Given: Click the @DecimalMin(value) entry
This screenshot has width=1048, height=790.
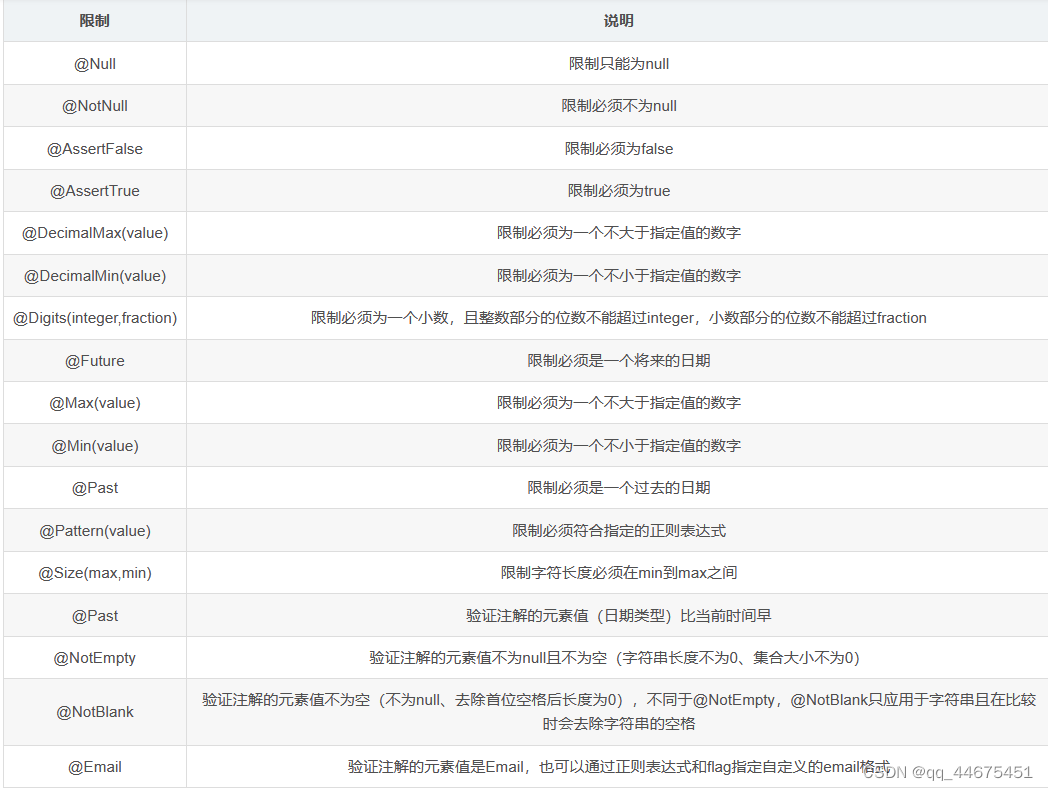Looking at the screenshot, I should [x=94, y=275].
